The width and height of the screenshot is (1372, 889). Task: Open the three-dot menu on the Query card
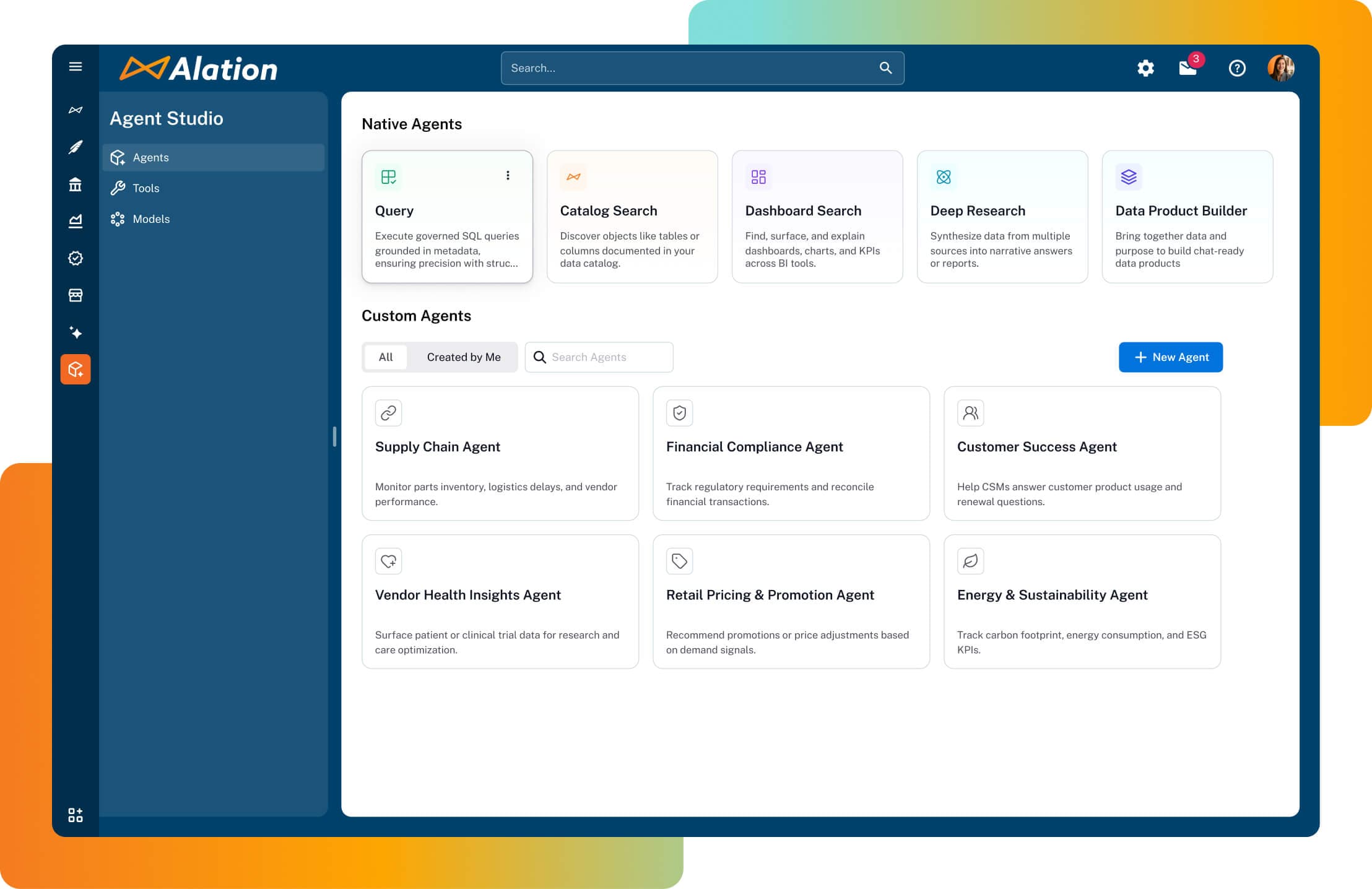(508, 176)
